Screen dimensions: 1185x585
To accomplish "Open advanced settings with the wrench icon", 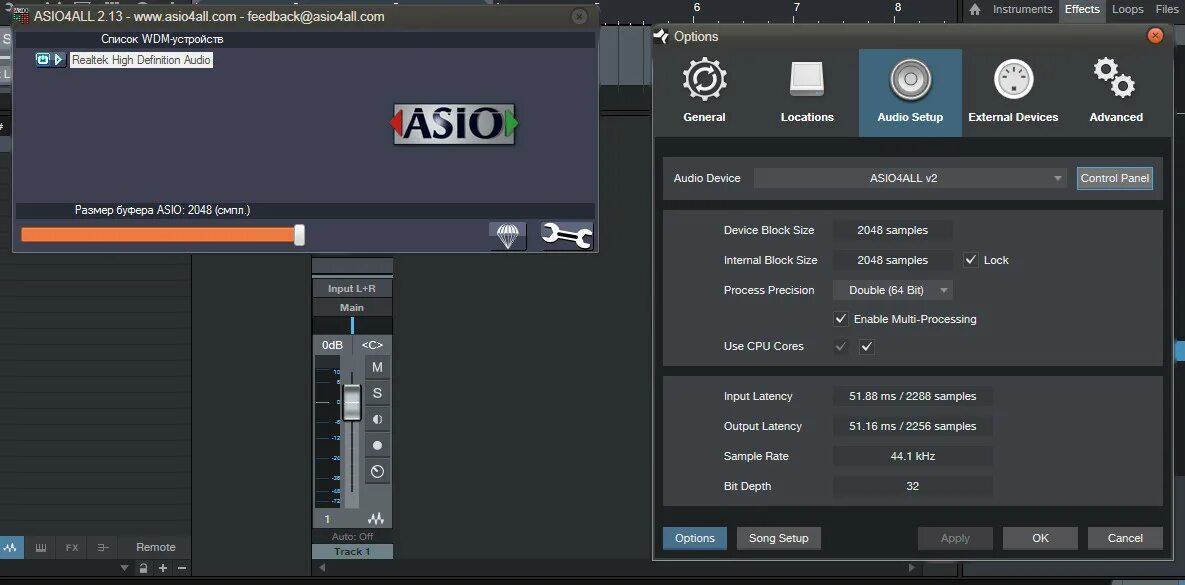I will [x=567, y=236].
